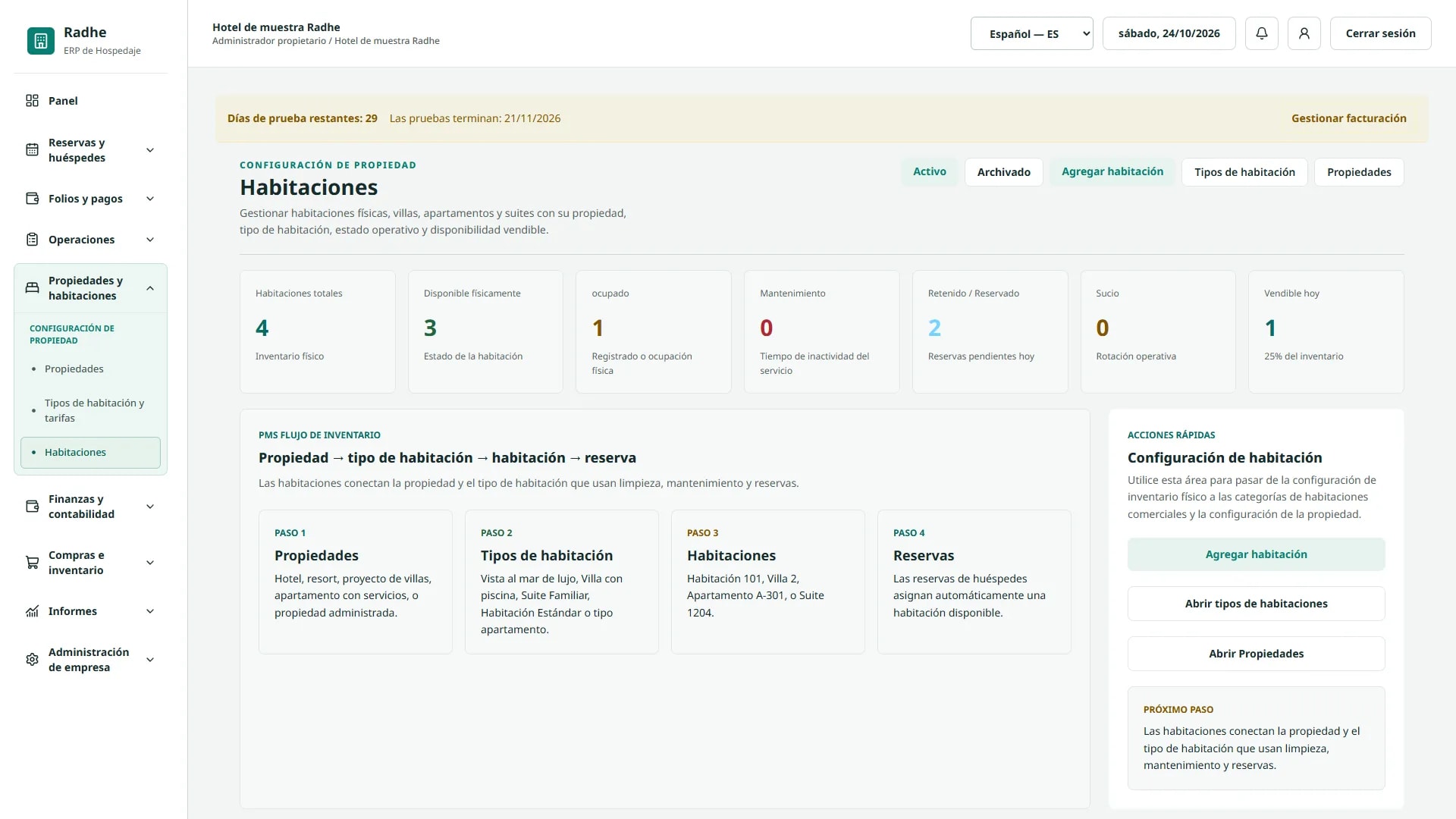This screenshot has width=1456, height=819.
Task: Click the Folios y pagos wallet icon
Action: click(32, 199)
